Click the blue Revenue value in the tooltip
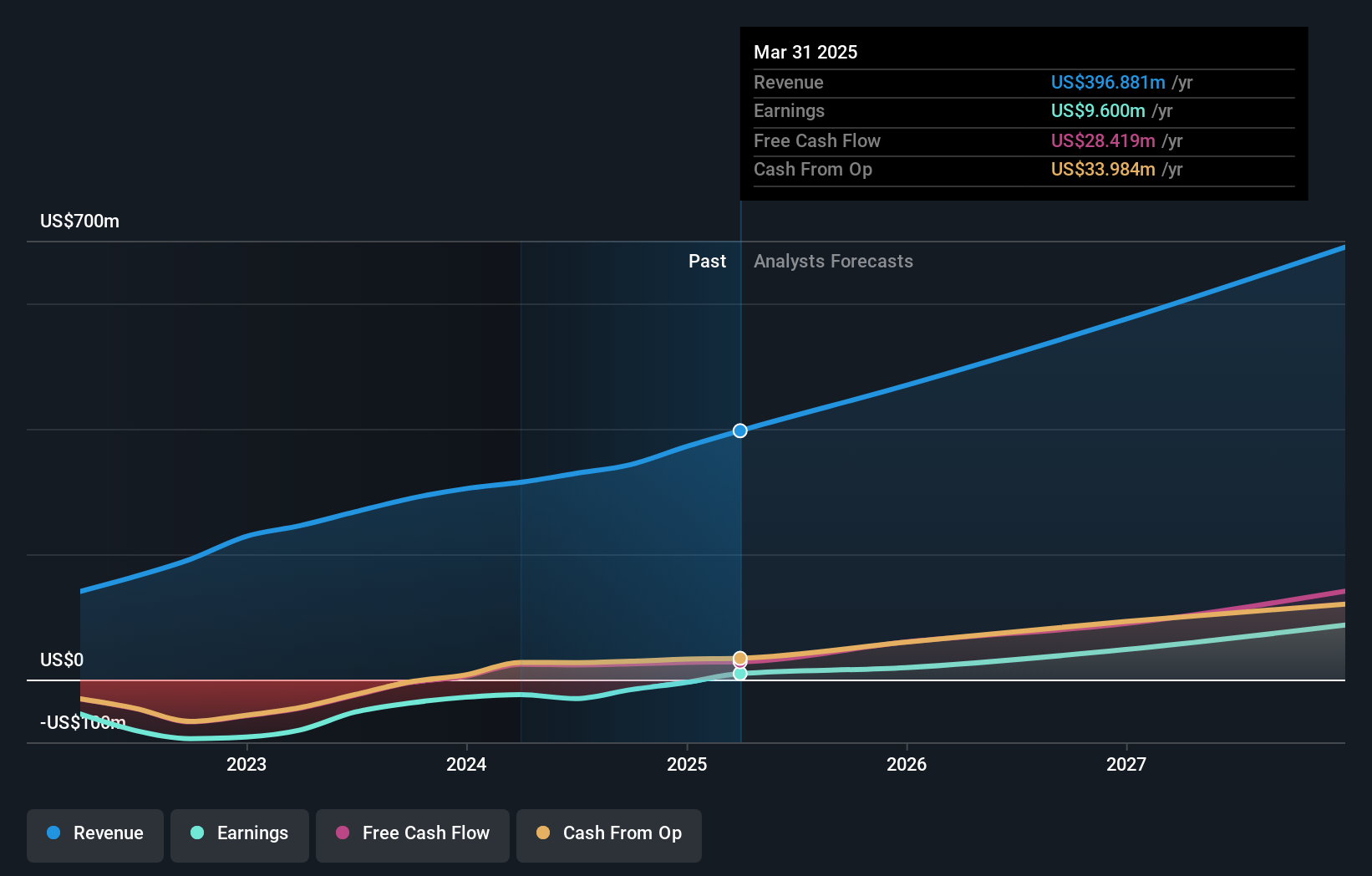The width and height of the screenshot is (1372, 876). point(1108,83)
